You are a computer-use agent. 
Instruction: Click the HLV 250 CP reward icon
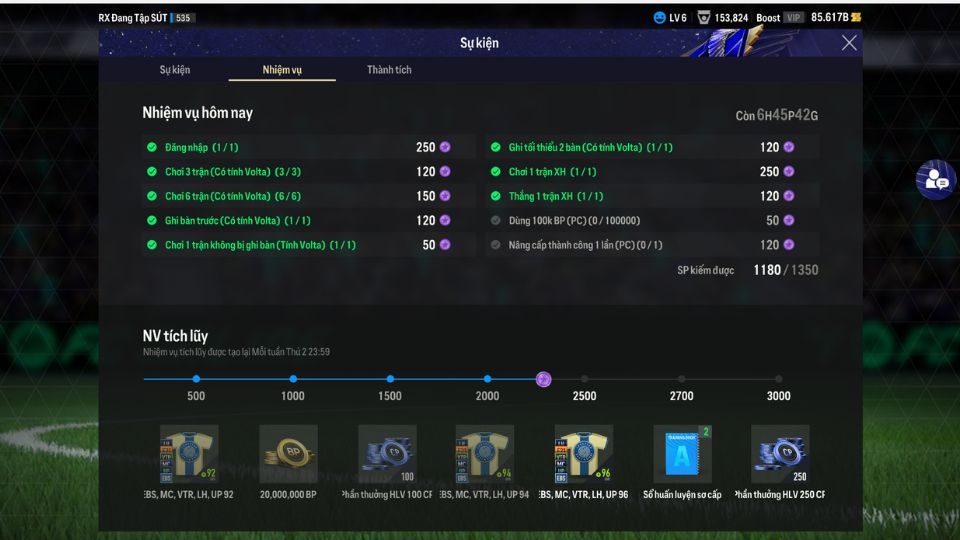(x=780, y=454)
